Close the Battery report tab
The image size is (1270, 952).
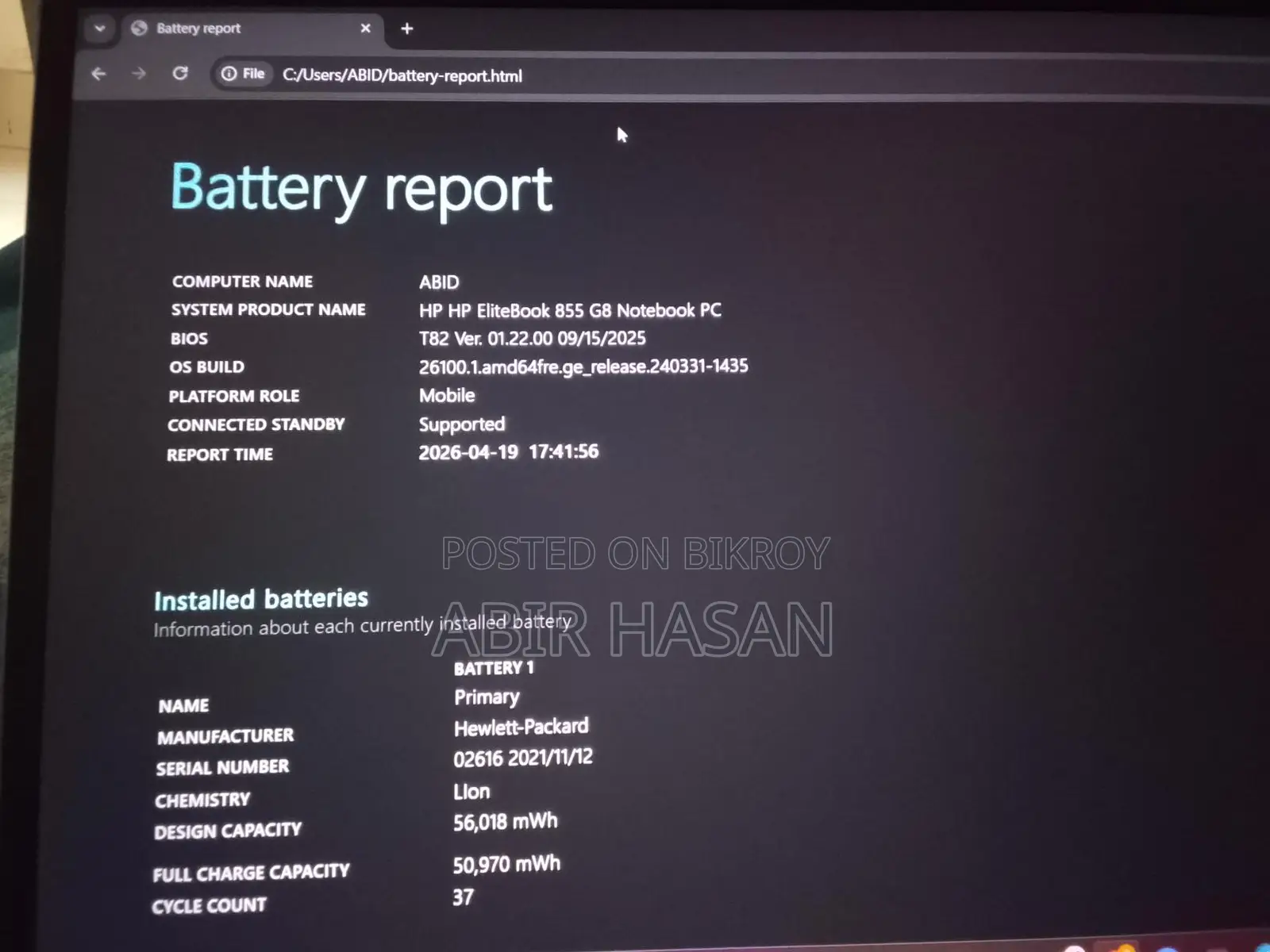pyautogui.click(x=365, y=28)
